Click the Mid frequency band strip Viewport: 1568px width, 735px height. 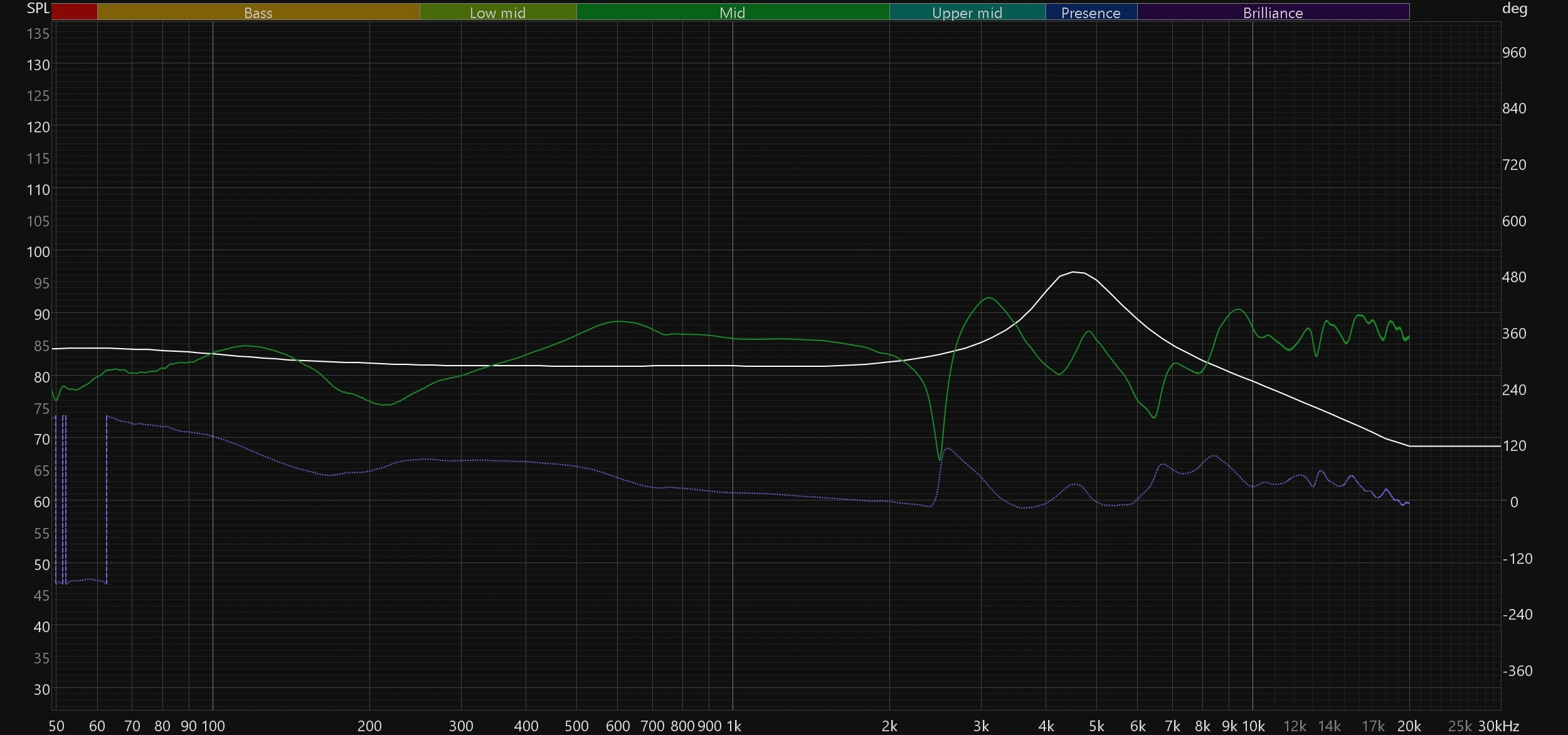pos(732,13)
